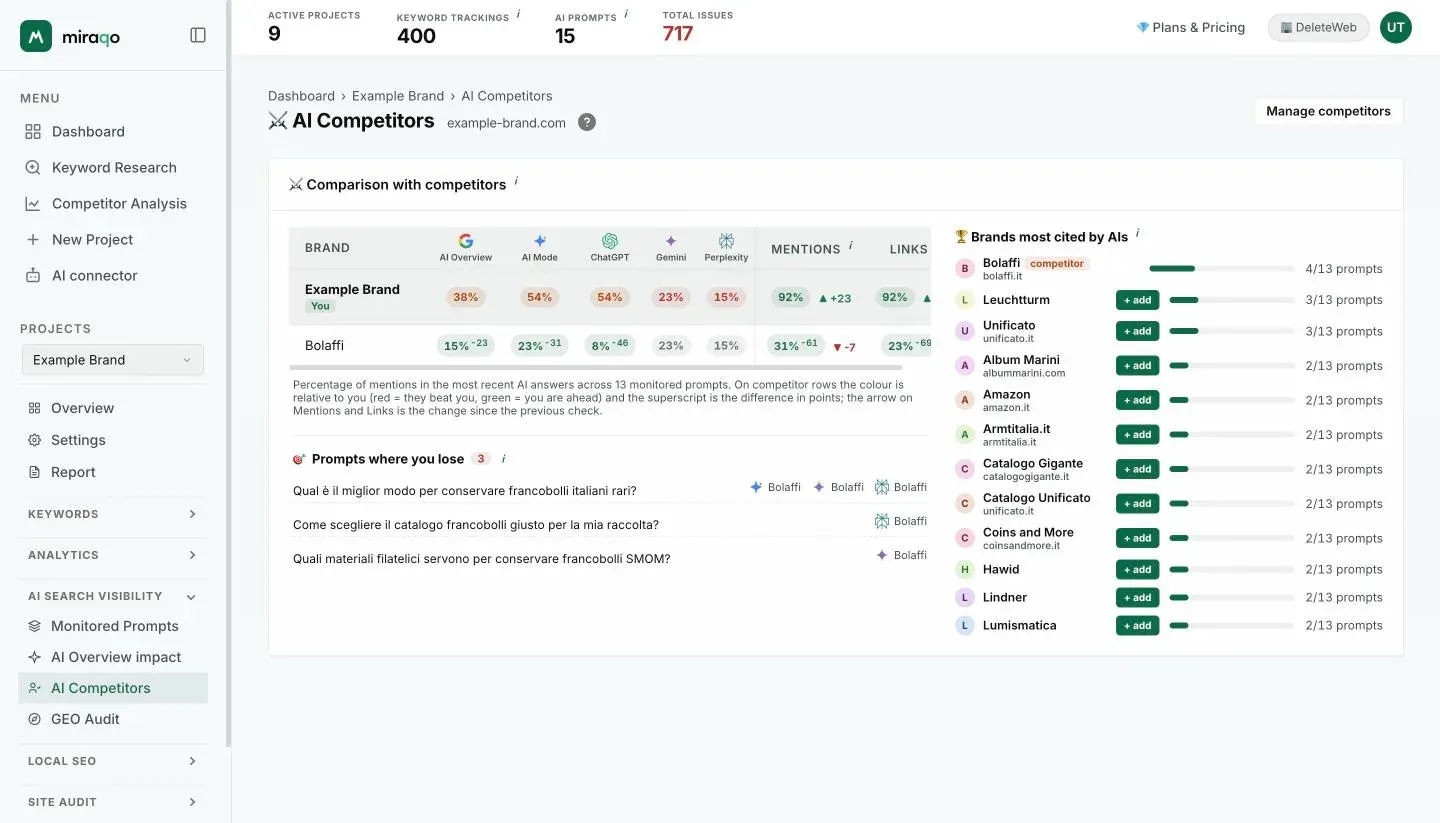This screenshot has height=823, width=1440.
Task: Expand the Site Audit section
Action: [x=113, y=802]
